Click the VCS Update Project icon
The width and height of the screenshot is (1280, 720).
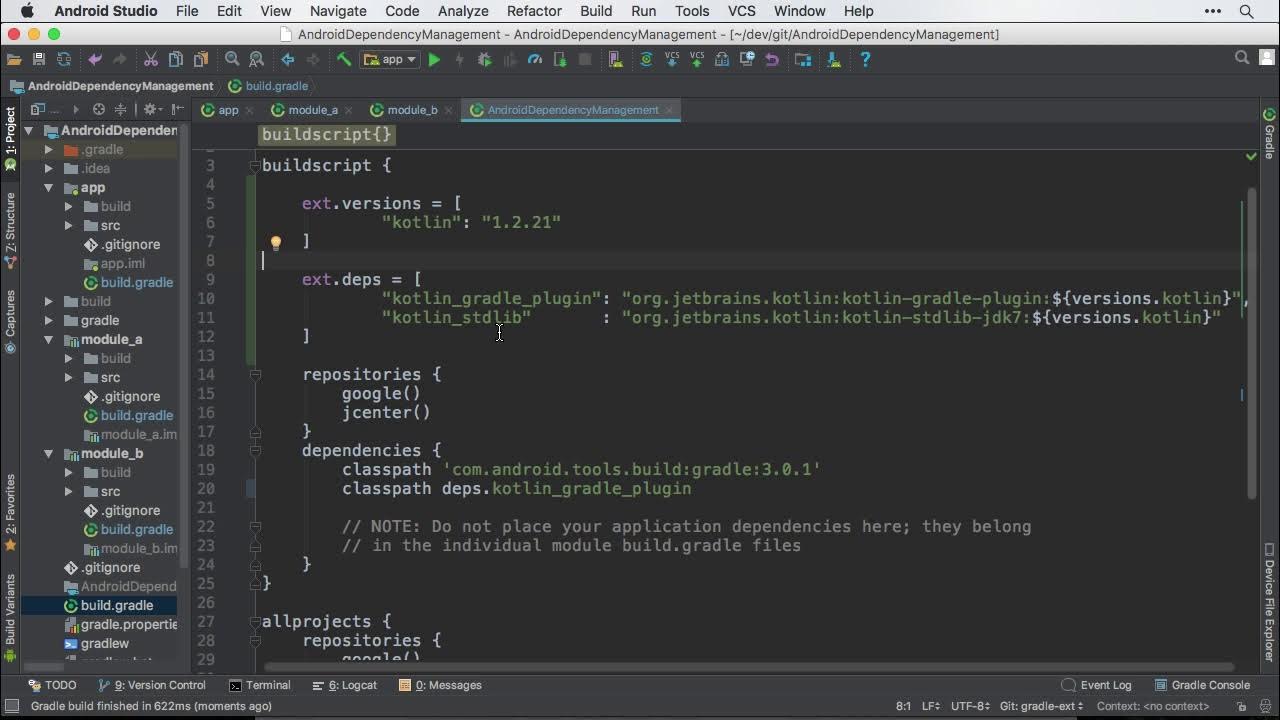[672, 60]
